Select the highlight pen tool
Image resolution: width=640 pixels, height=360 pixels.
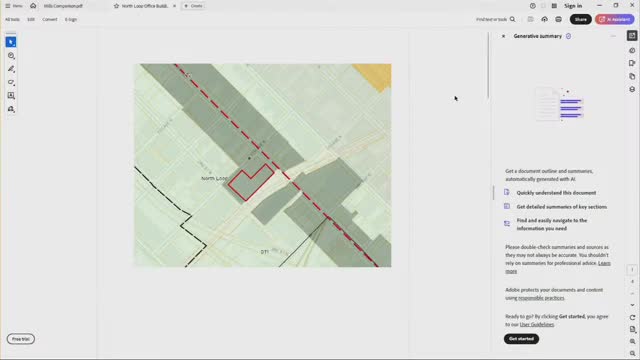[x=11, y=69]
